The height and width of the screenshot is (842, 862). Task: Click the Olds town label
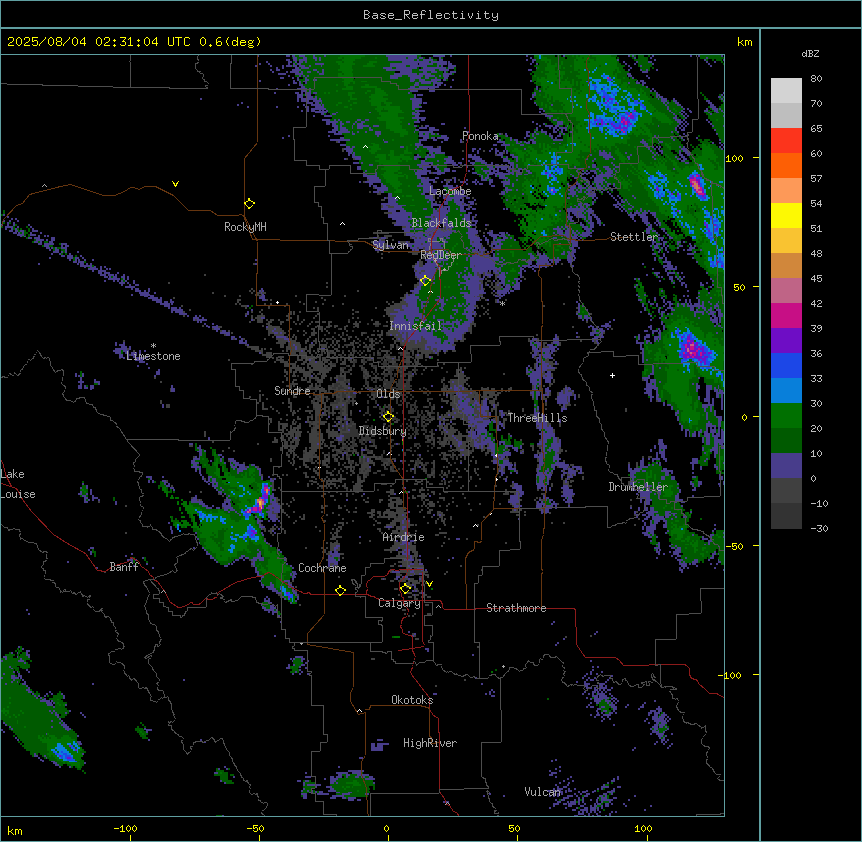388,394
